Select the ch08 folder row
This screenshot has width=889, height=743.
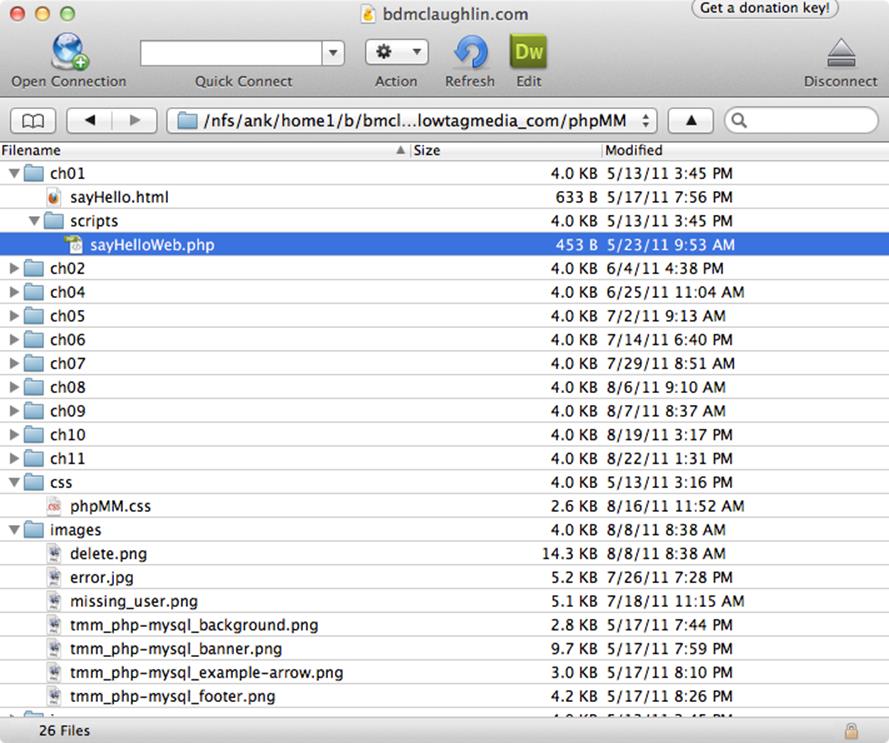point(444,387)
